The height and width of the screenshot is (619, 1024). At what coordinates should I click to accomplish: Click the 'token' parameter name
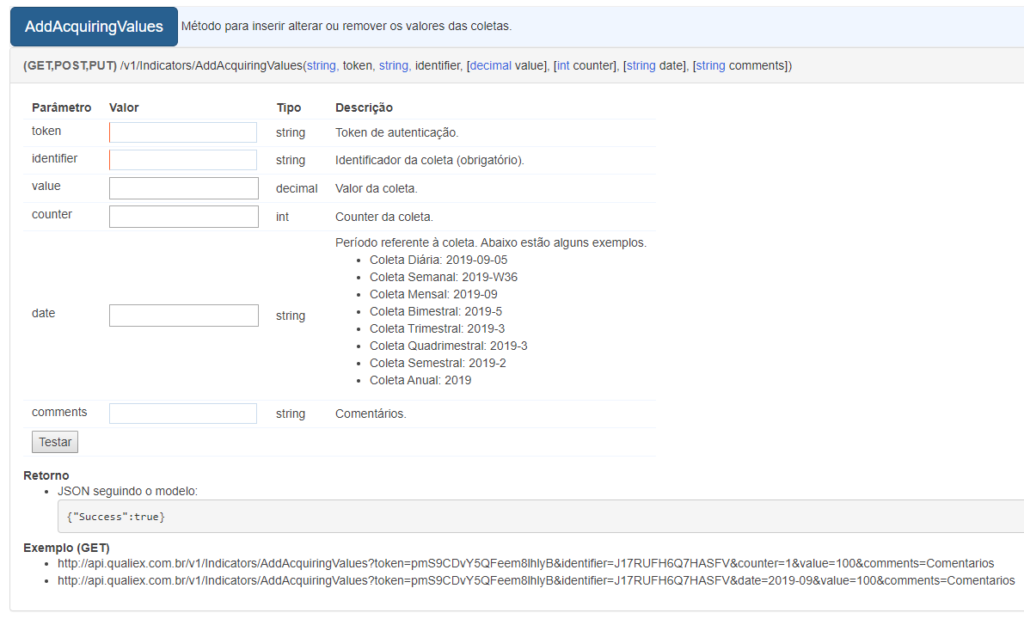pos(46,131)
